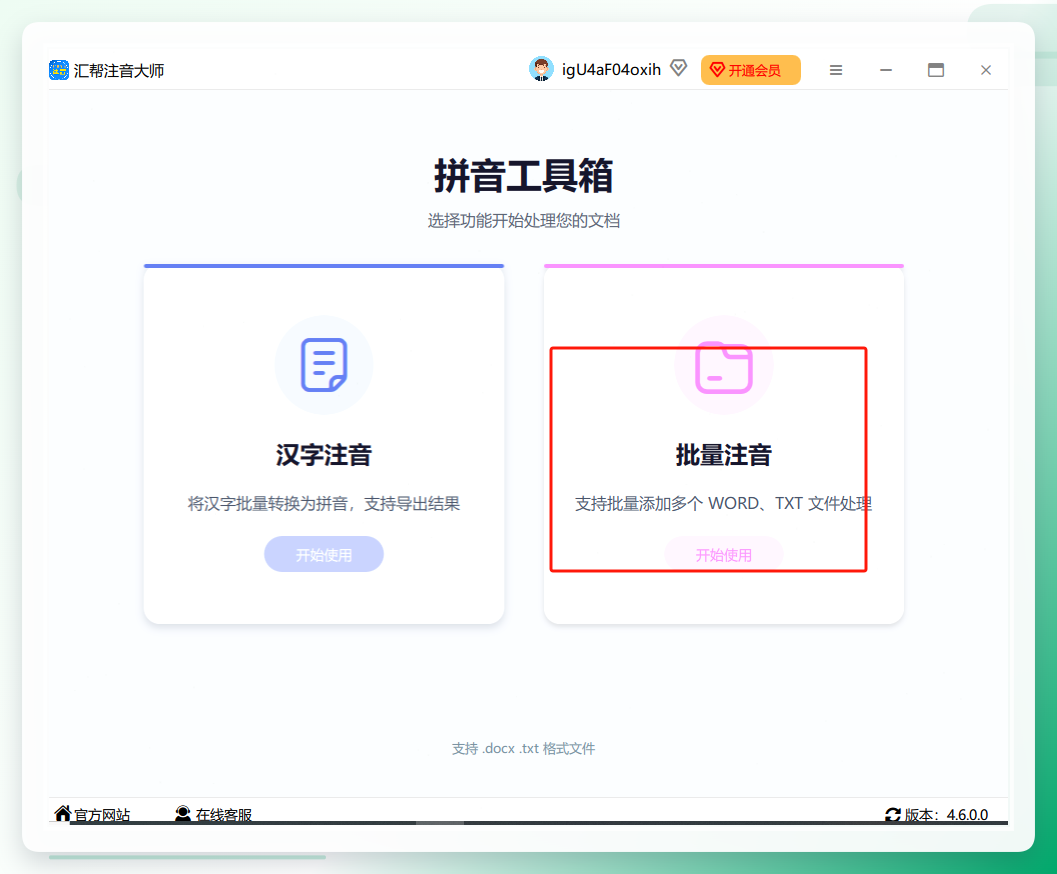Click the 支持批量添加多个 WORD、TXT description
This screenshot has height=874, width=1057.
click(x=723, y=503)
